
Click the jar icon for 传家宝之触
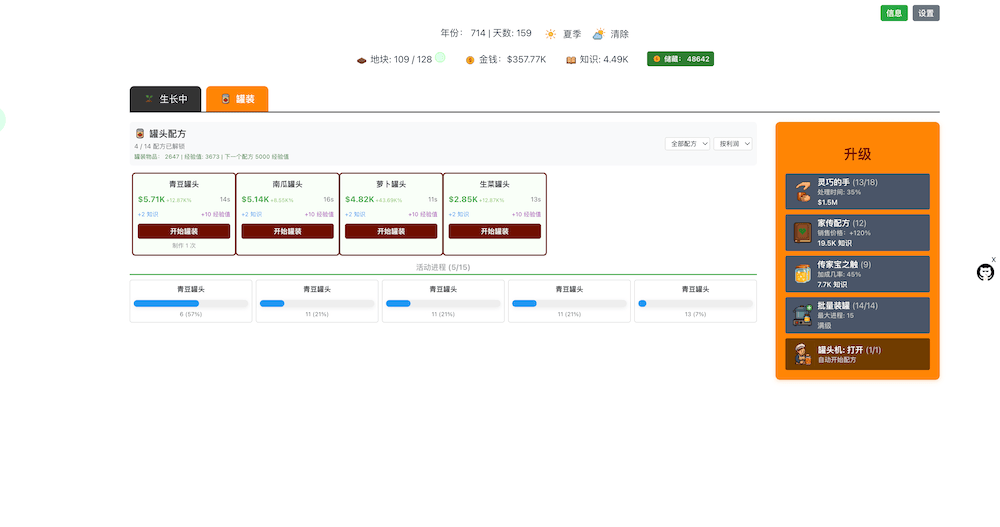tap(802, 274)
